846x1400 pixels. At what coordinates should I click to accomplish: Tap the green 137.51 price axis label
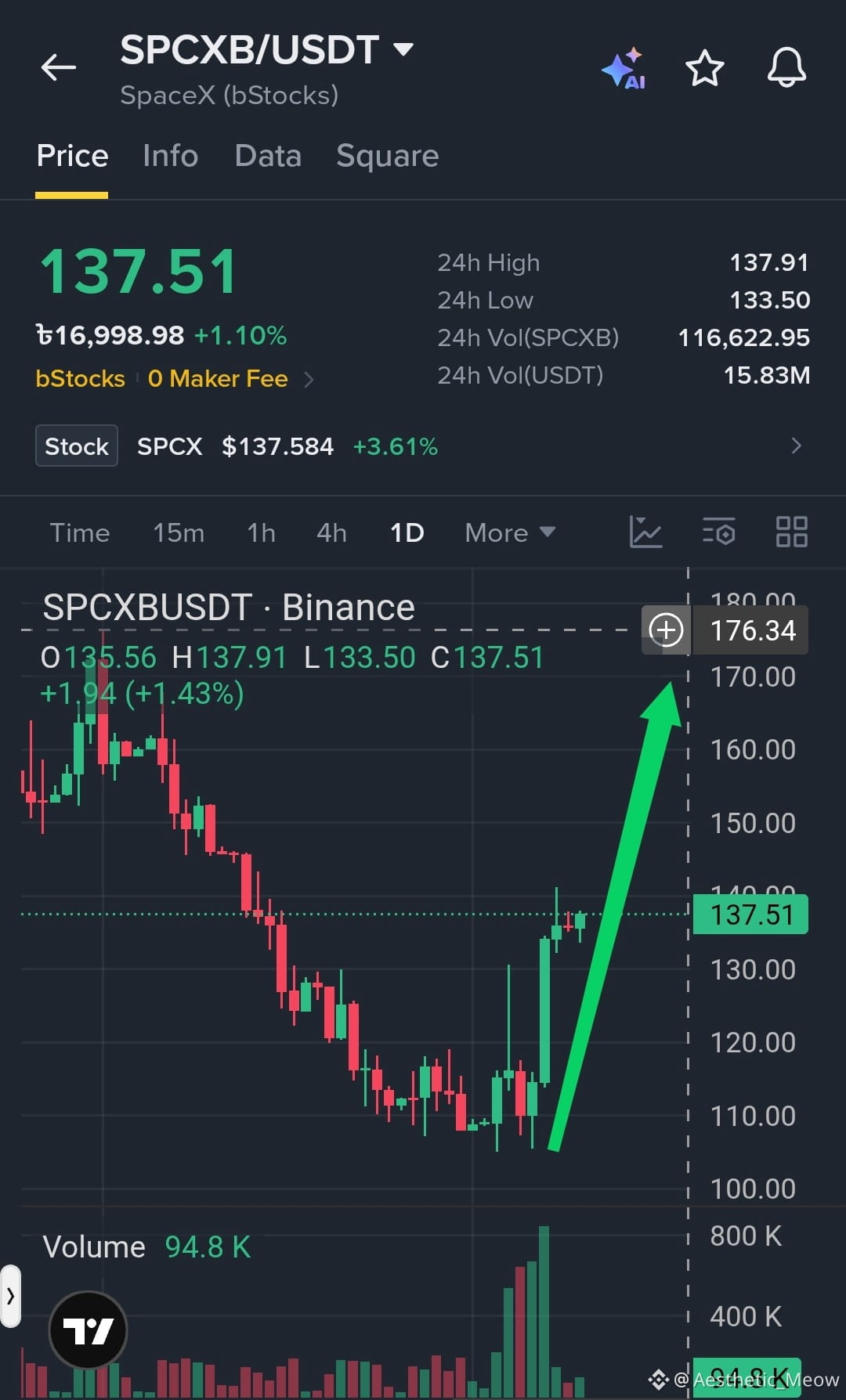click(751, 915)
